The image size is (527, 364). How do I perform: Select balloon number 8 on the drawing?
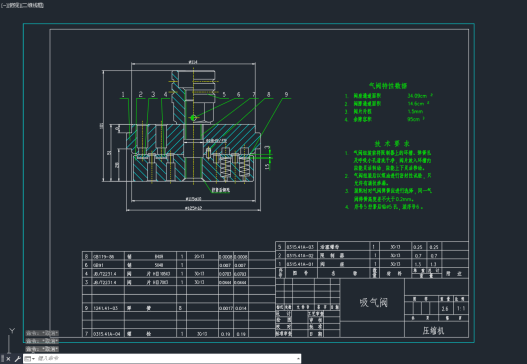(x=268, y=94)
